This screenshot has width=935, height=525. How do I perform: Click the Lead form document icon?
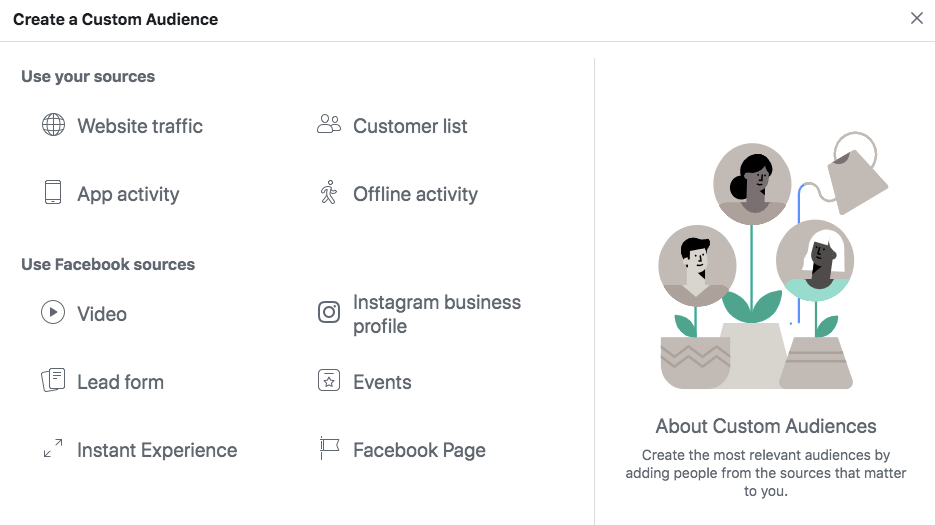tap(53, 381)
